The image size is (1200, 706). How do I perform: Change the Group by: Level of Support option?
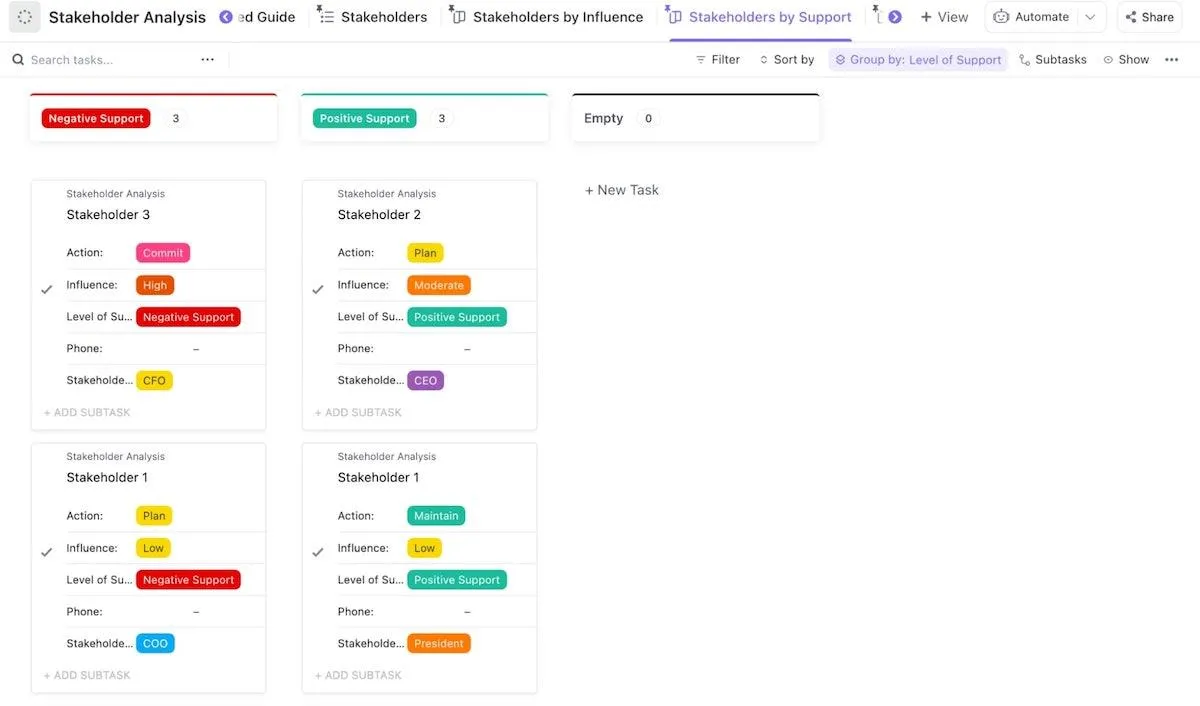tap(918, 60)
